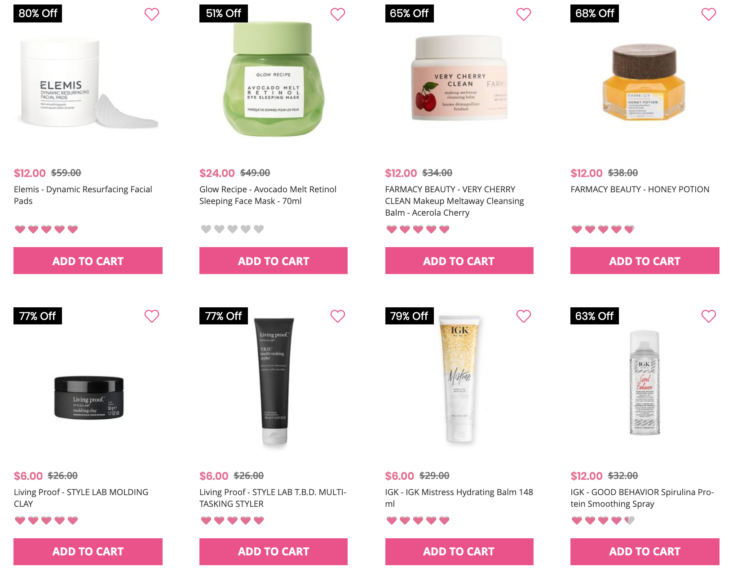Open heart ratings for Glow Recipe mask
This screenshot has height=576, width=733.
pyautogui.click(x=232, y=229)
